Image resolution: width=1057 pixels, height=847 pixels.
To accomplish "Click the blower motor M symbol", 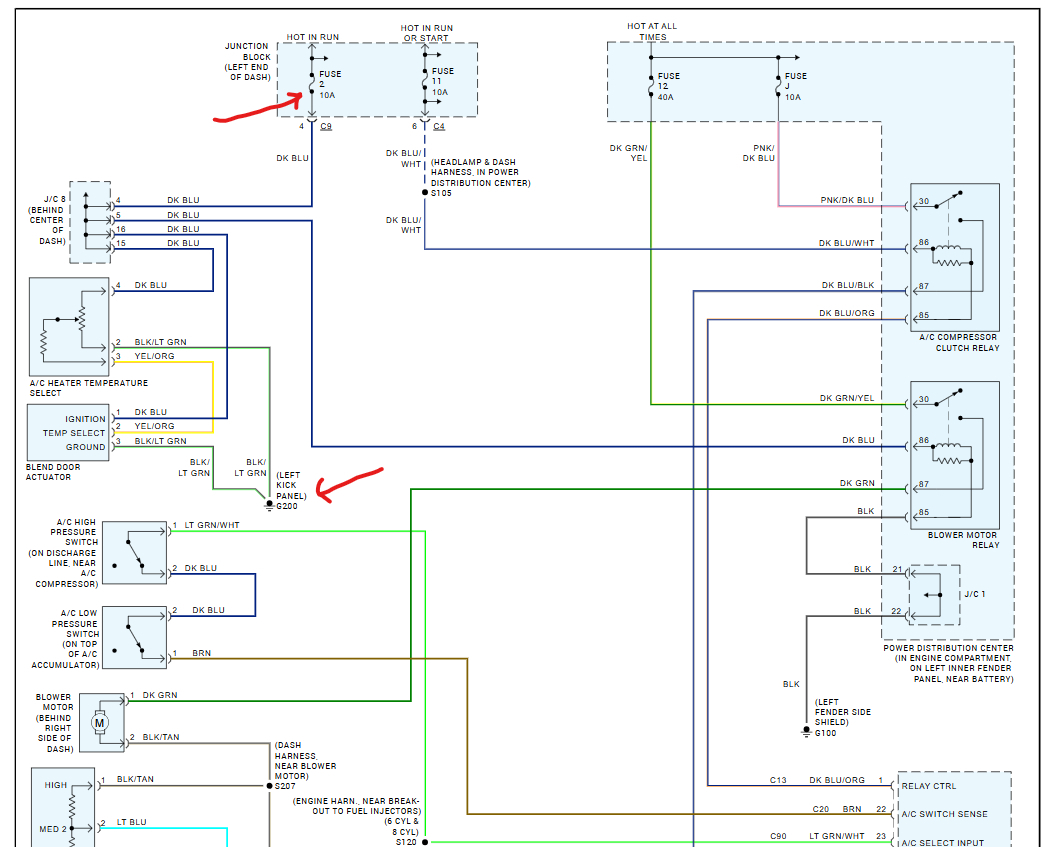I will pos(100,723).
